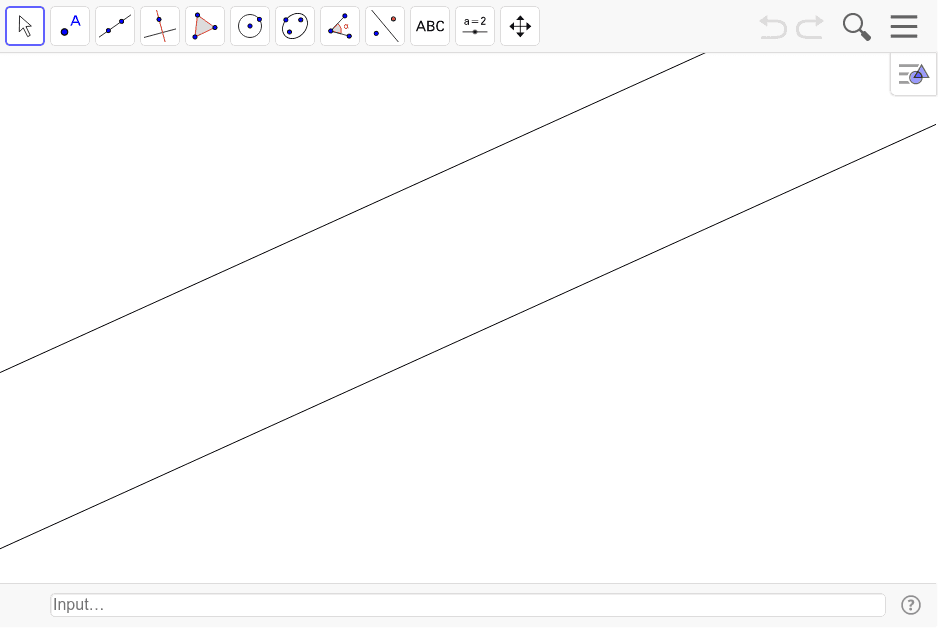Viewport: 938px width, 628px height.
Task: Select the Line through two points tool
Action: click(x=115, y=26)
